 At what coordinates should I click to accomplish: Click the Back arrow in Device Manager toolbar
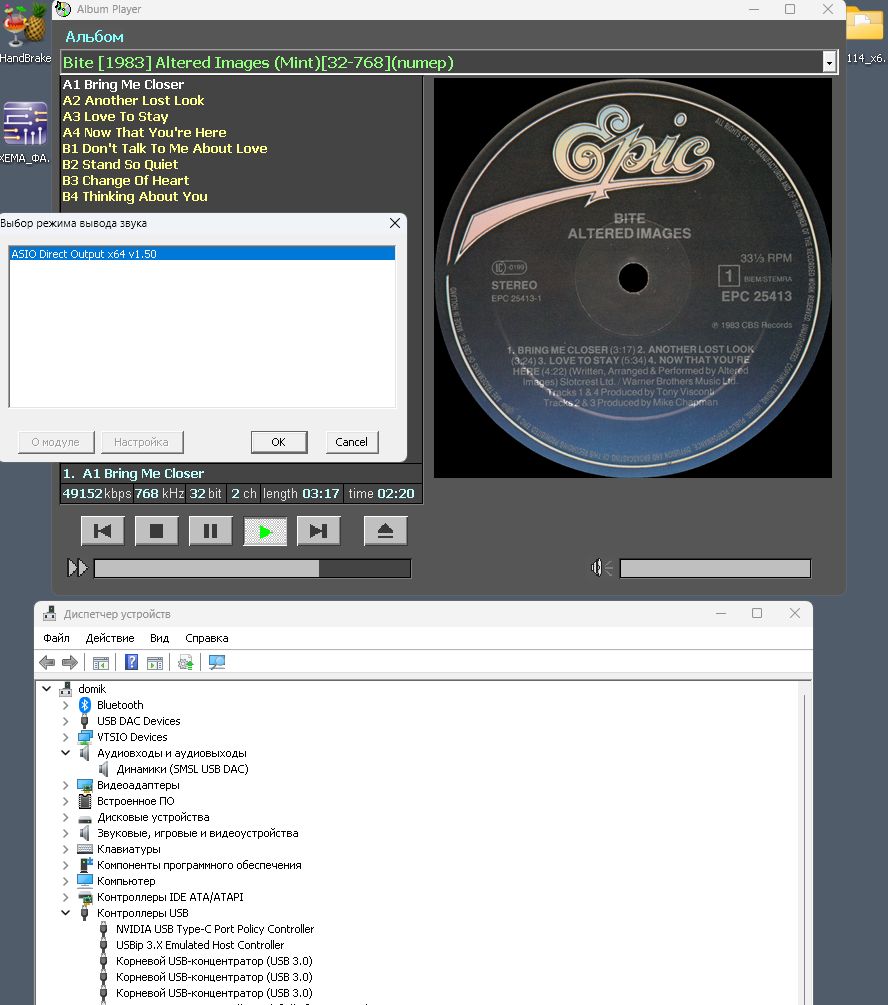(x=47, y=663)
